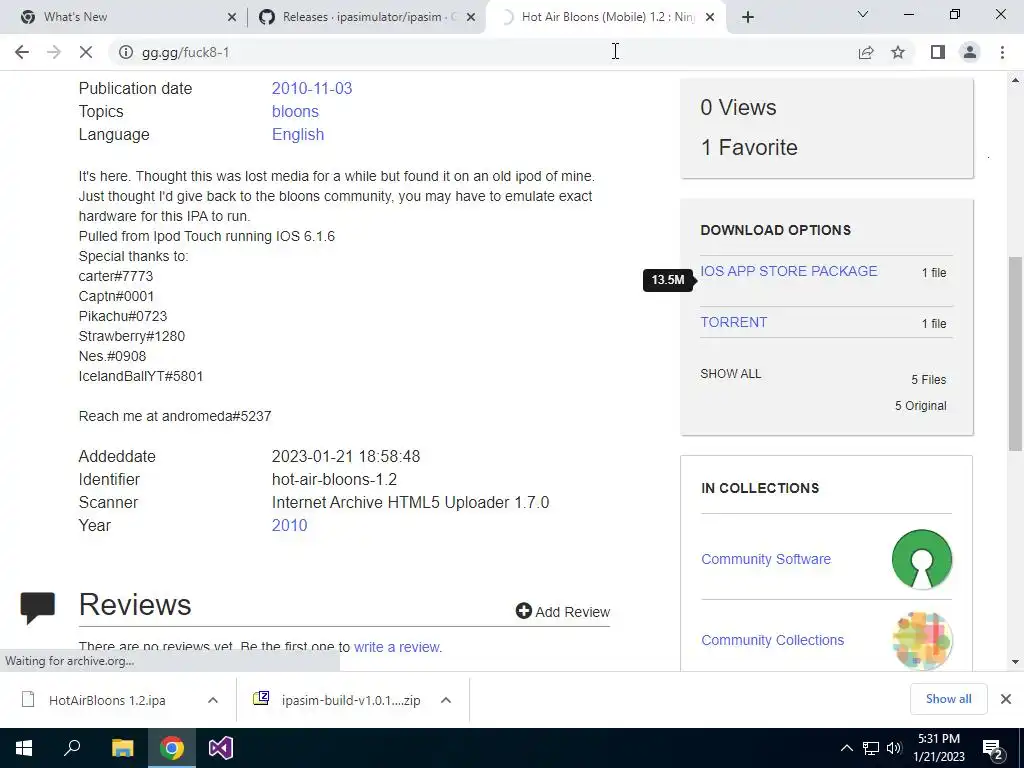Click Show all downloads button
This screenshot has width=1024, height=768.
point(948,699)
